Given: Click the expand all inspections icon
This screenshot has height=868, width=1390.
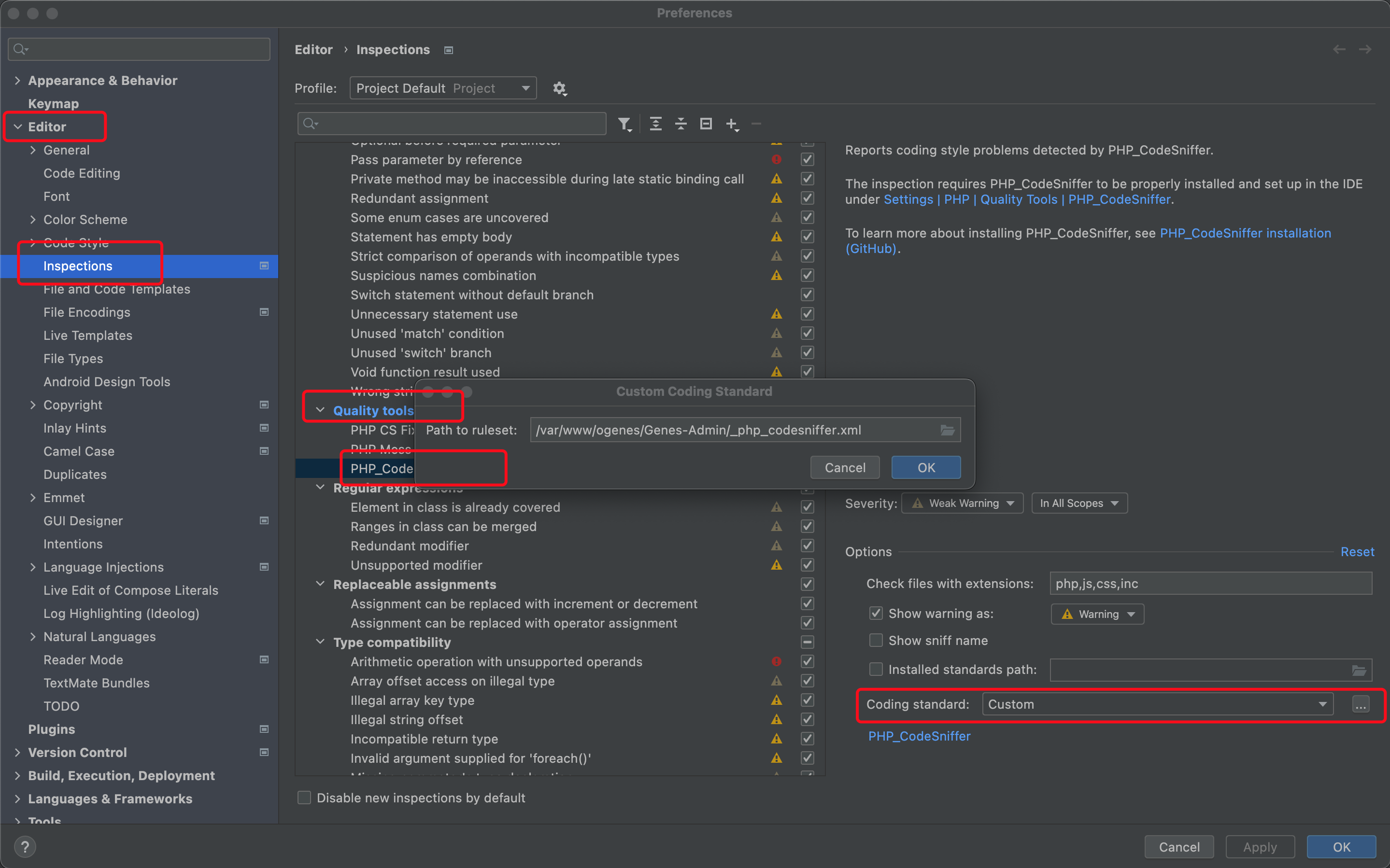Looking at the screenshot, I should pos(655,124).
